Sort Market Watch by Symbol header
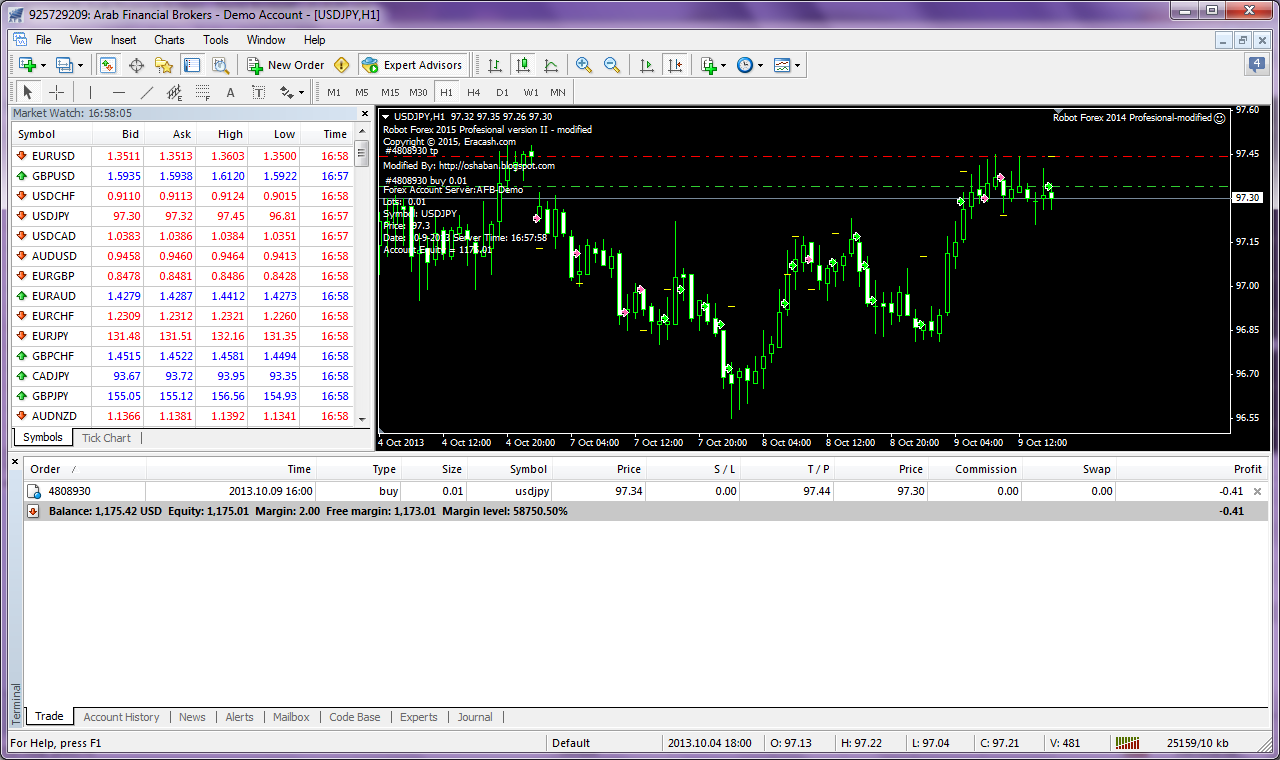 point(51,134)
